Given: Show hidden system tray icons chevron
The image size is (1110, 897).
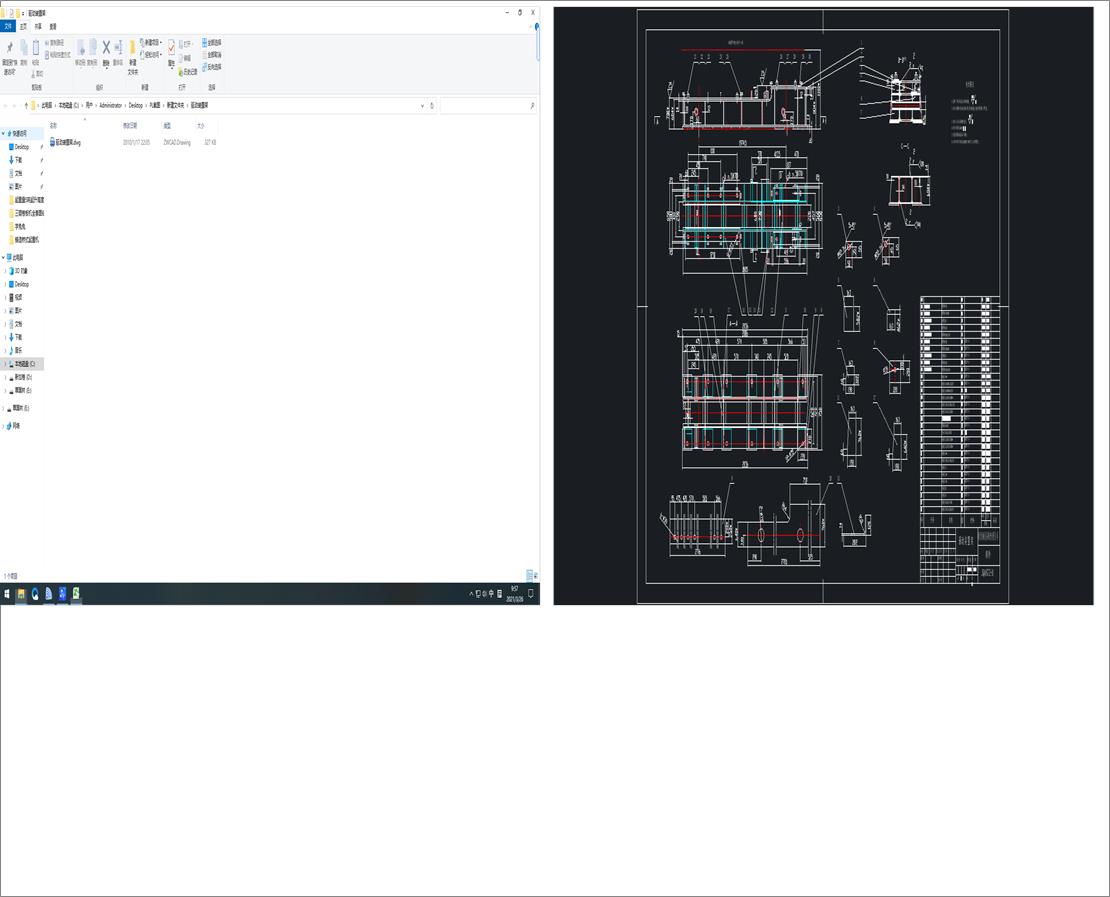Looking at the screenshot, I should tap(471, 594).
